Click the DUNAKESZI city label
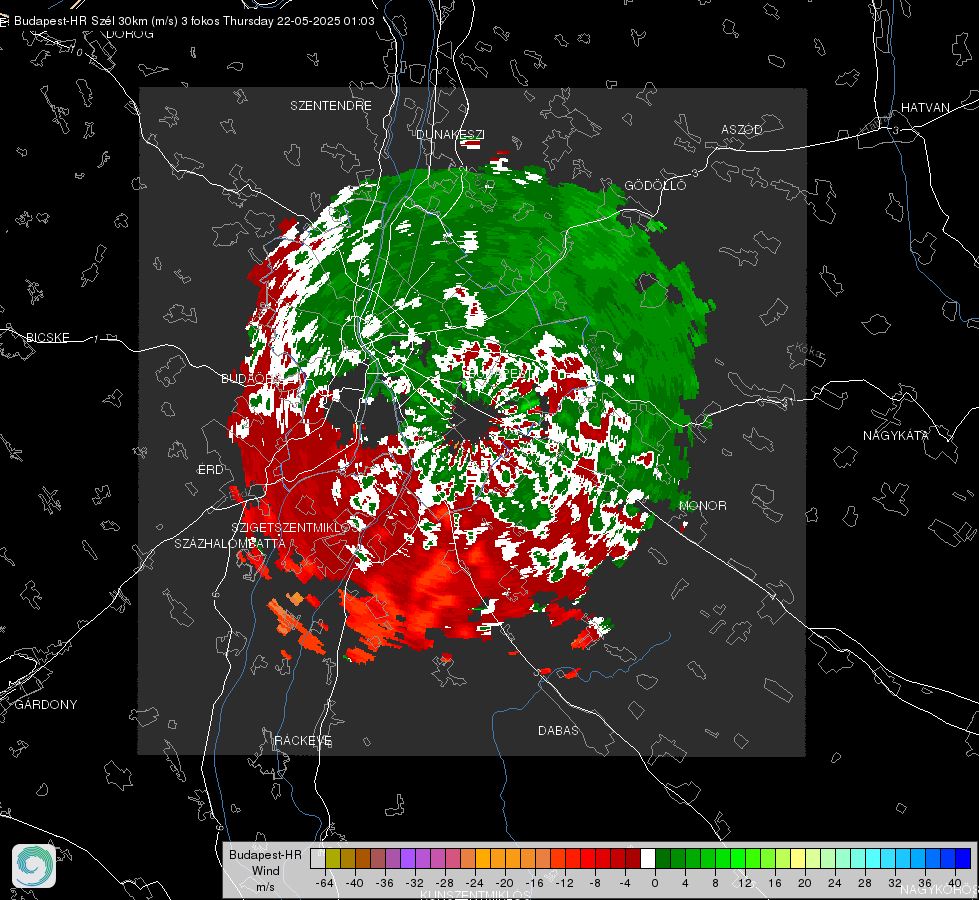This screenshot has height=900, width=979. (450, 134)
